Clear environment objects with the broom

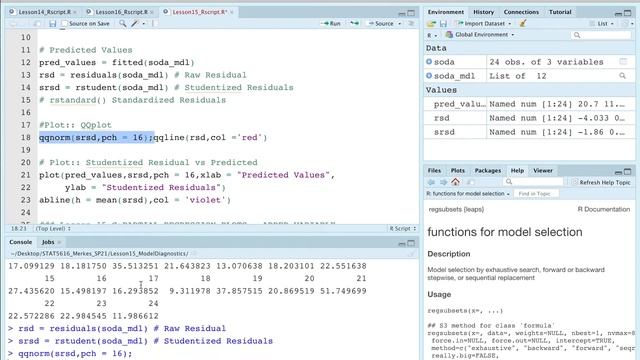[522, 24]
